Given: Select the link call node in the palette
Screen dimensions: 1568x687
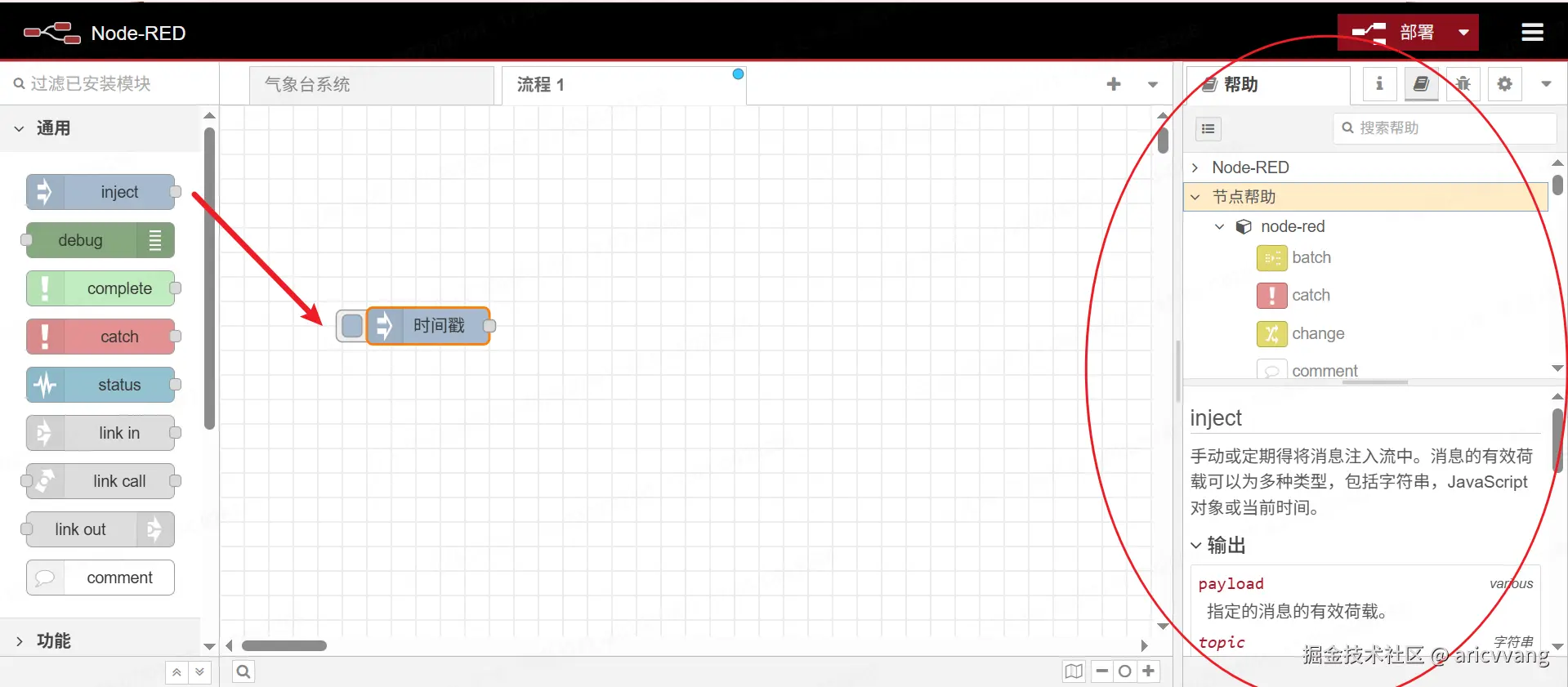Looking at the screenshot, I should coord(101,481).
